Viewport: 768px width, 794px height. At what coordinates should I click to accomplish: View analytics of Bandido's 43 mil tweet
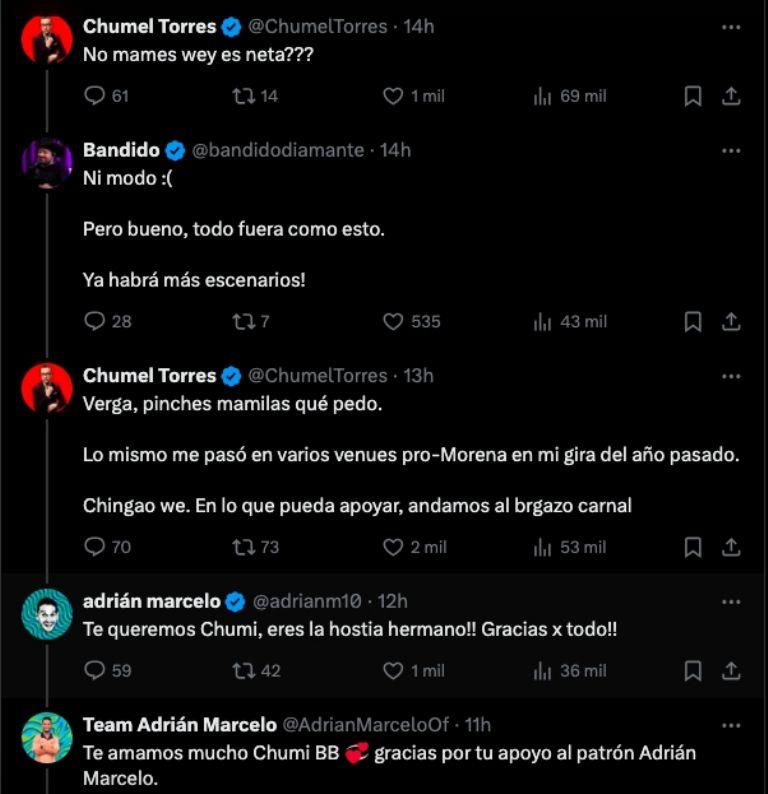tap(543, 322)
